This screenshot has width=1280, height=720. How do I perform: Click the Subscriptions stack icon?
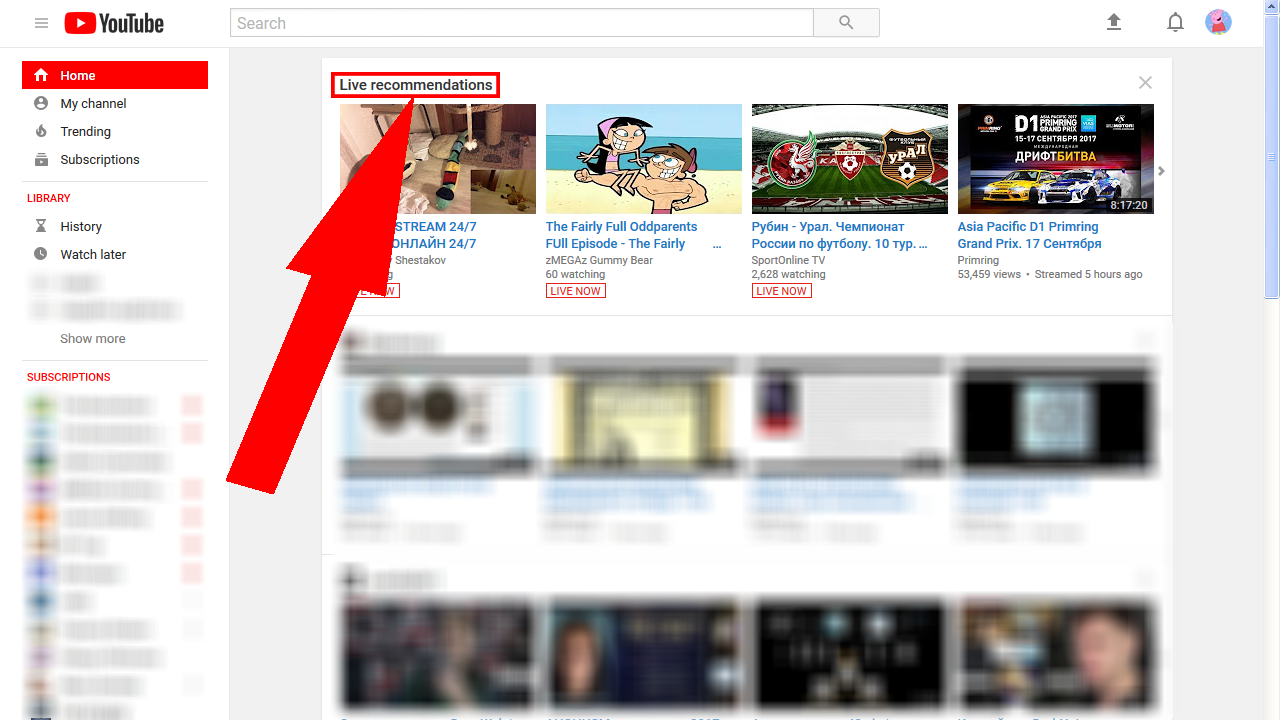41,159
